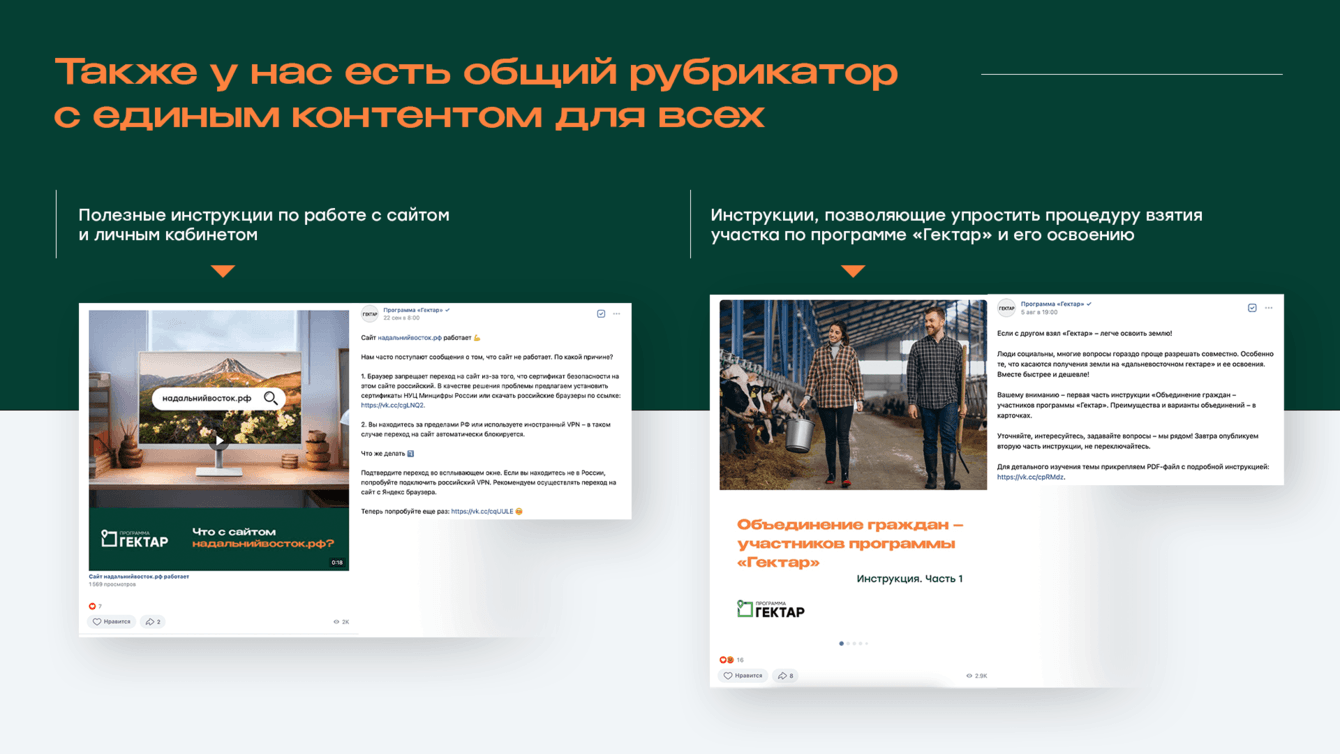Image resolution: width=1340 pixels, height=754 pixels.
Task: Like the video post with Нравится
Action: 112,622
